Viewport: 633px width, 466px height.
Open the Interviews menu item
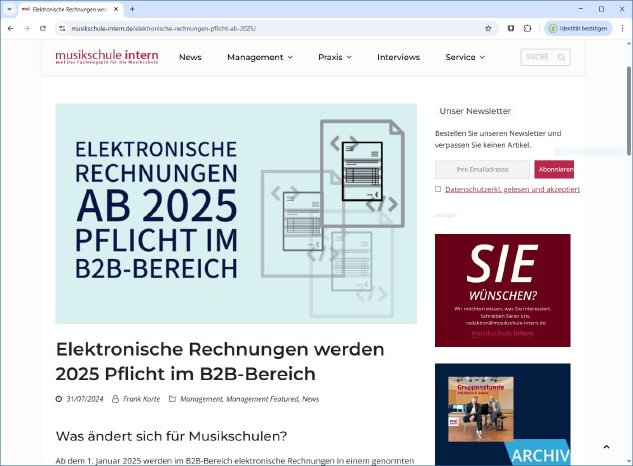pos(398,58)
